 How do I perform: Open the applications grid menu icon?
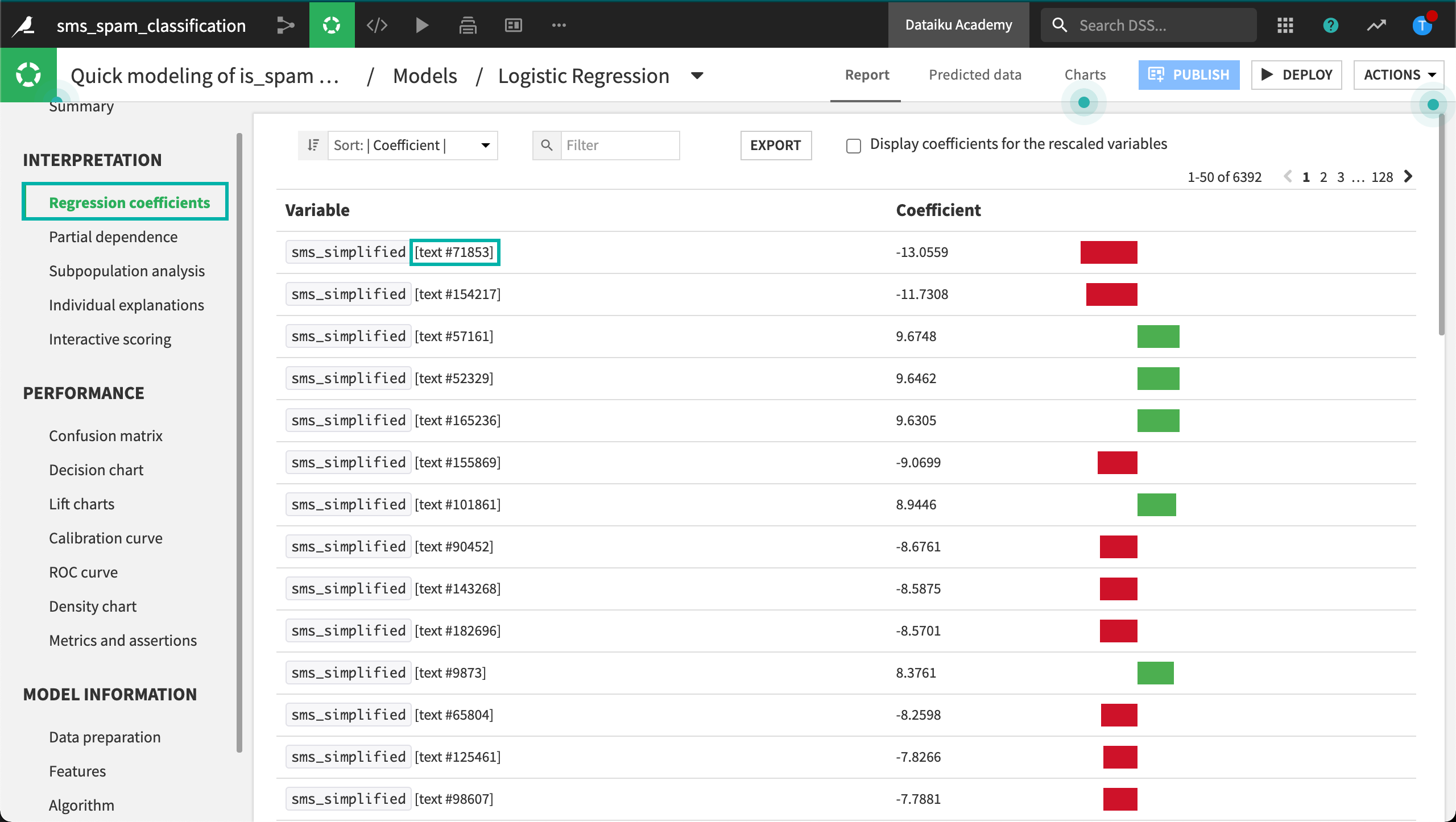(1285, 25)
